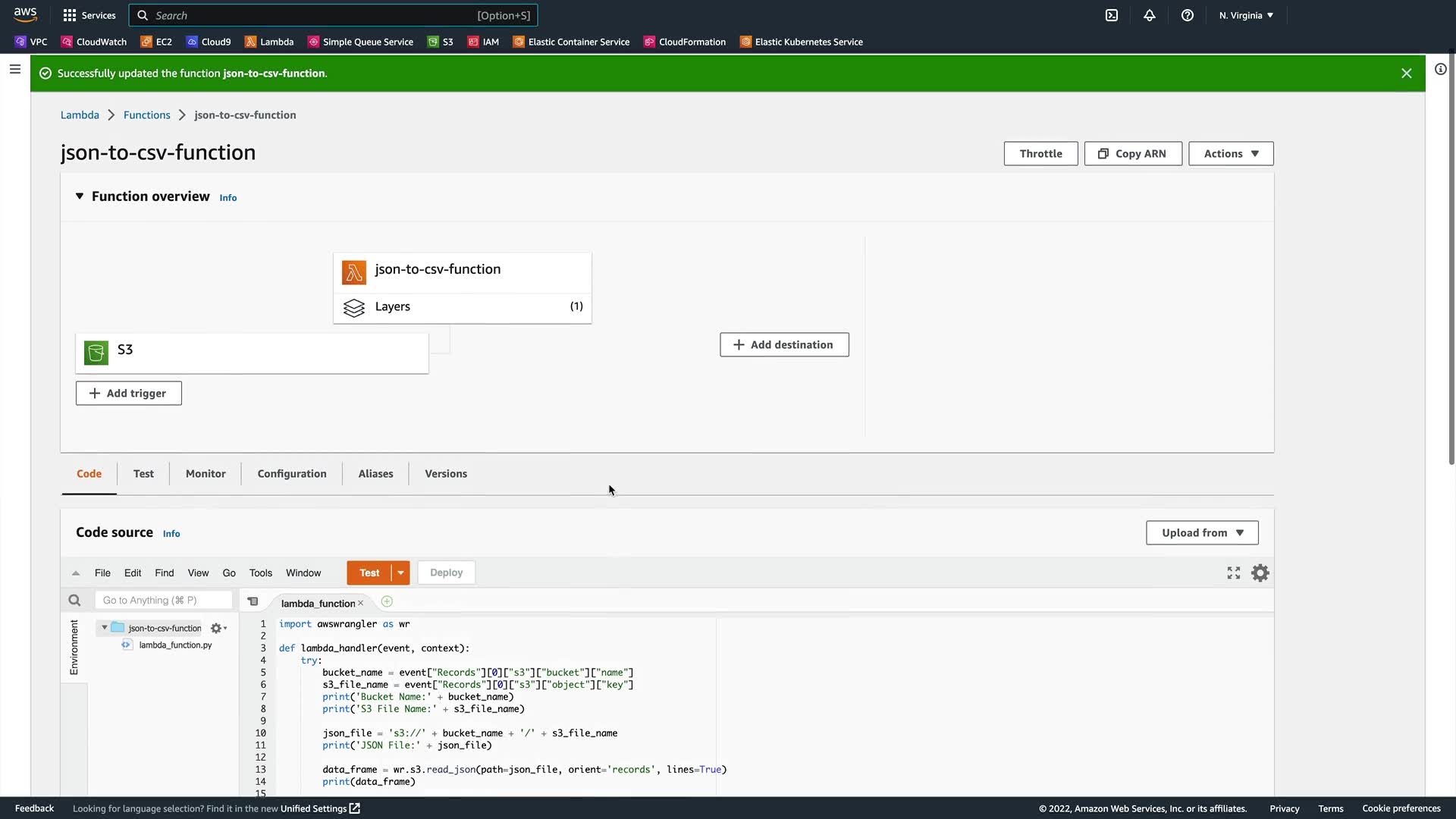Open the S3 bookmark shortcut
Screen dimensions: 1456x819
[441, 42]
